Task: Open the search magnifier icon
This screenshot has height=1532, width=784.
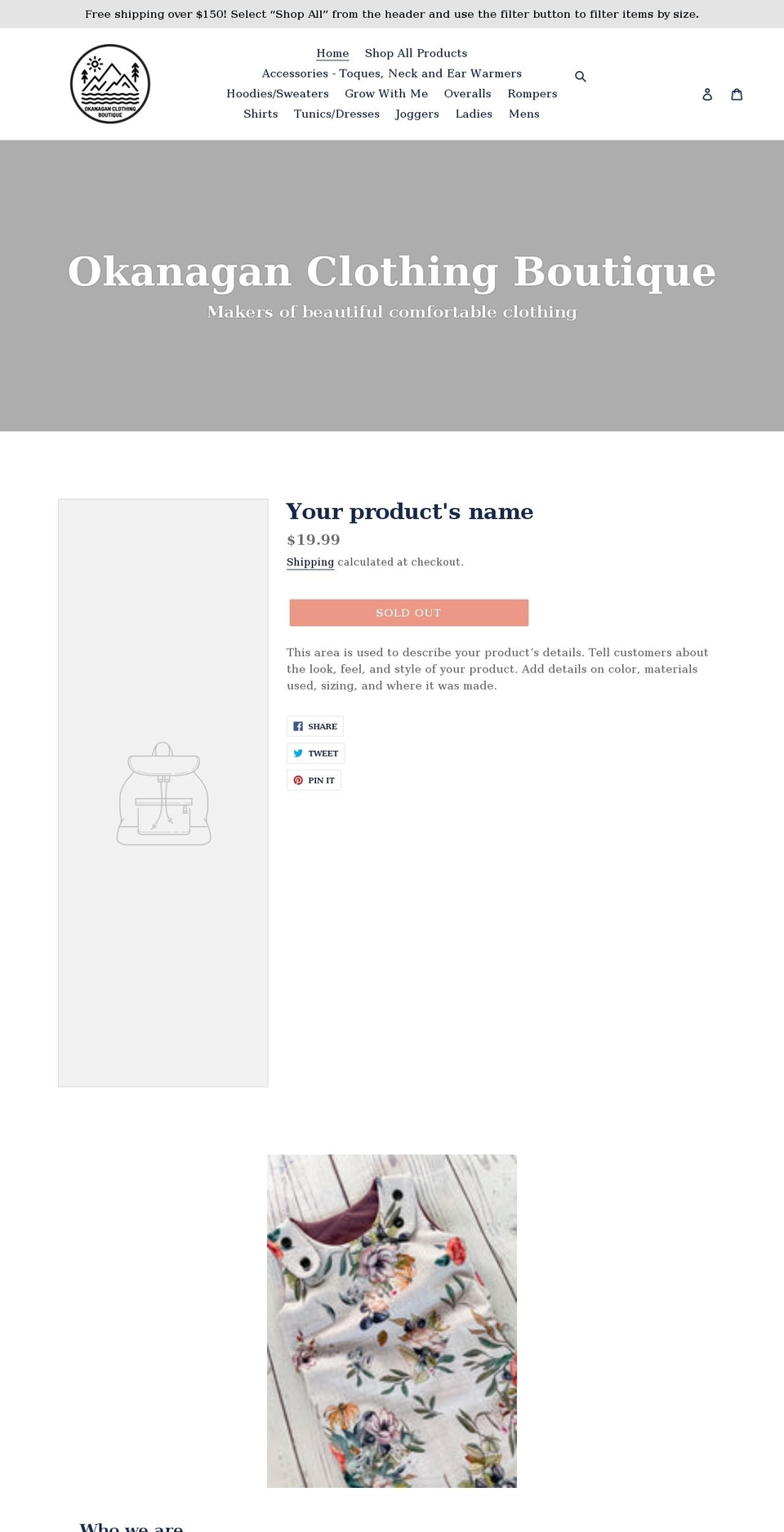Action: point(581,77)
